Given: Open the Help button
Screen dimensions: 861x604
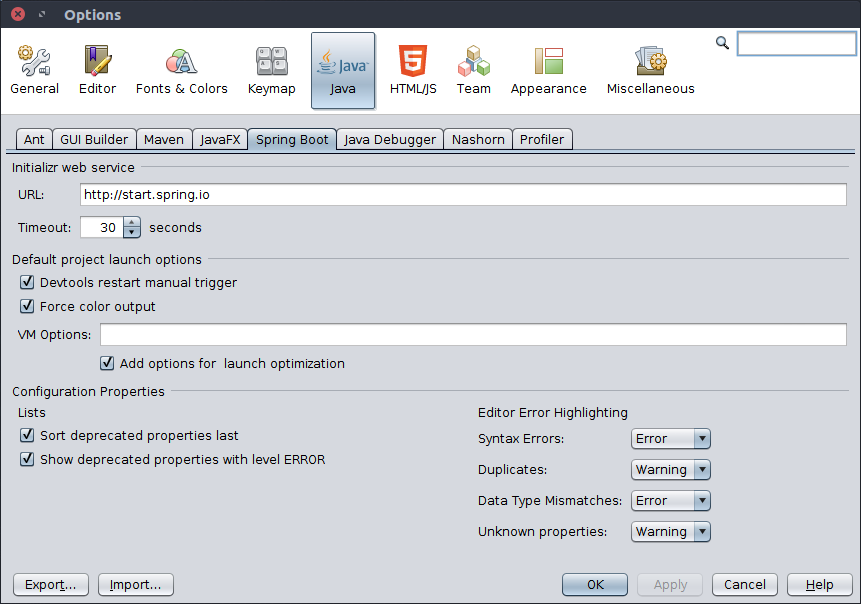Looking at the screenshot, I should pyautogui.click(x=819, y=585).
